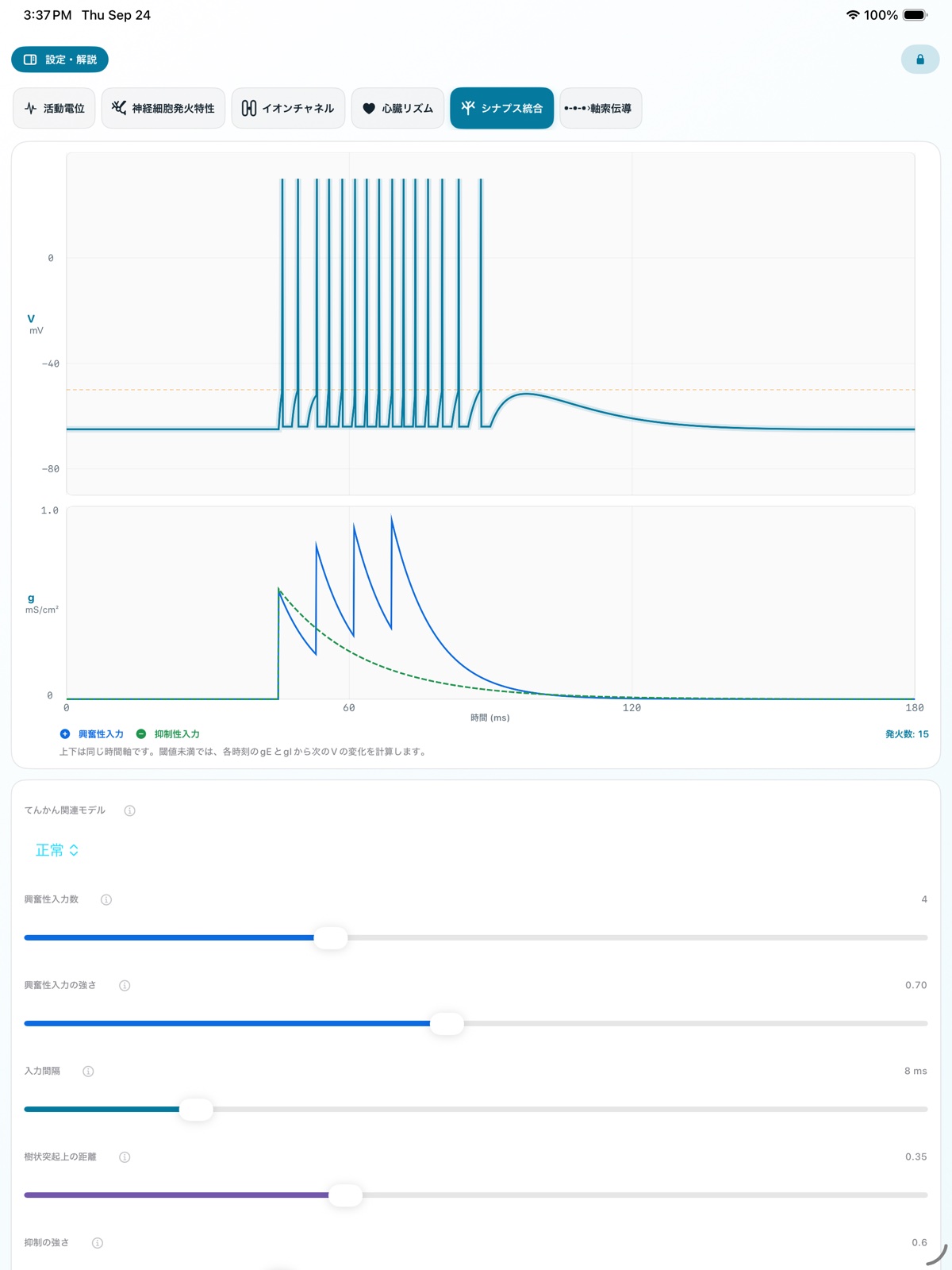Toggle the 興奮性入力 legend entry
This screenshot has height=1270, width=952.
92,734
